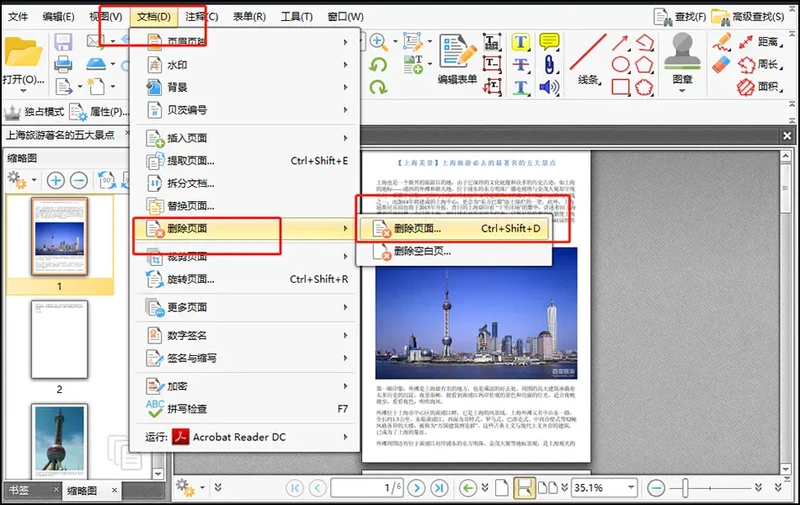The height and width of the screenshot is (505, 800).
Task: Open the 文件 menu
Action: tap(18, 16)
